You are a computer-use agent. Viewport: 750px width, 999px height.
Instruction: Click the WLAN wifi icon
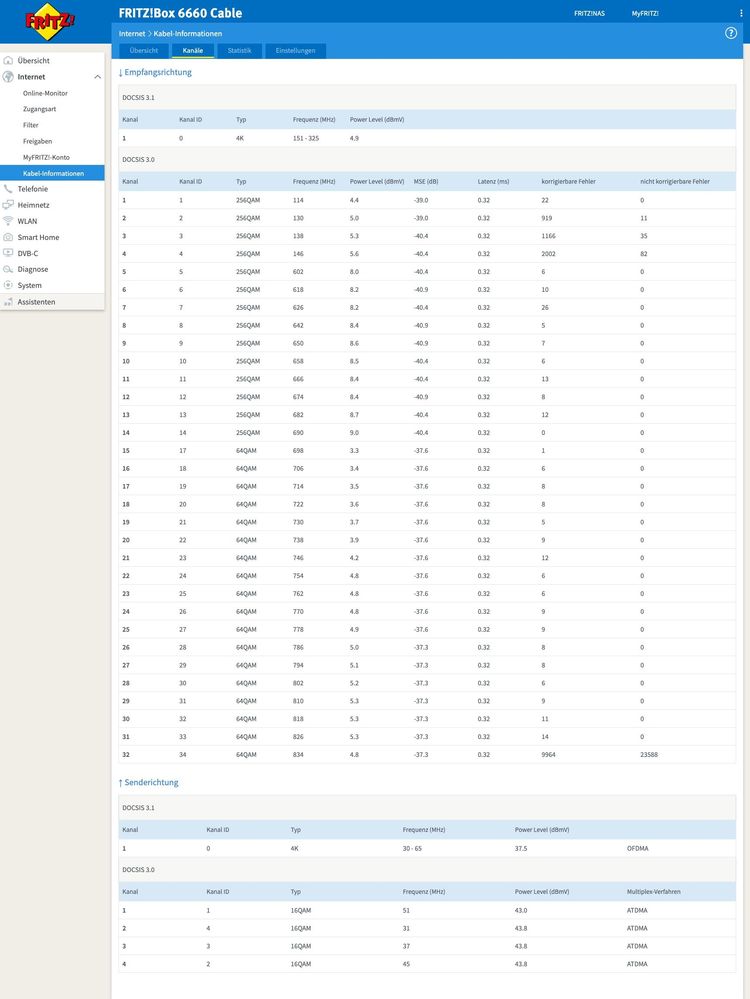[8, 221]
